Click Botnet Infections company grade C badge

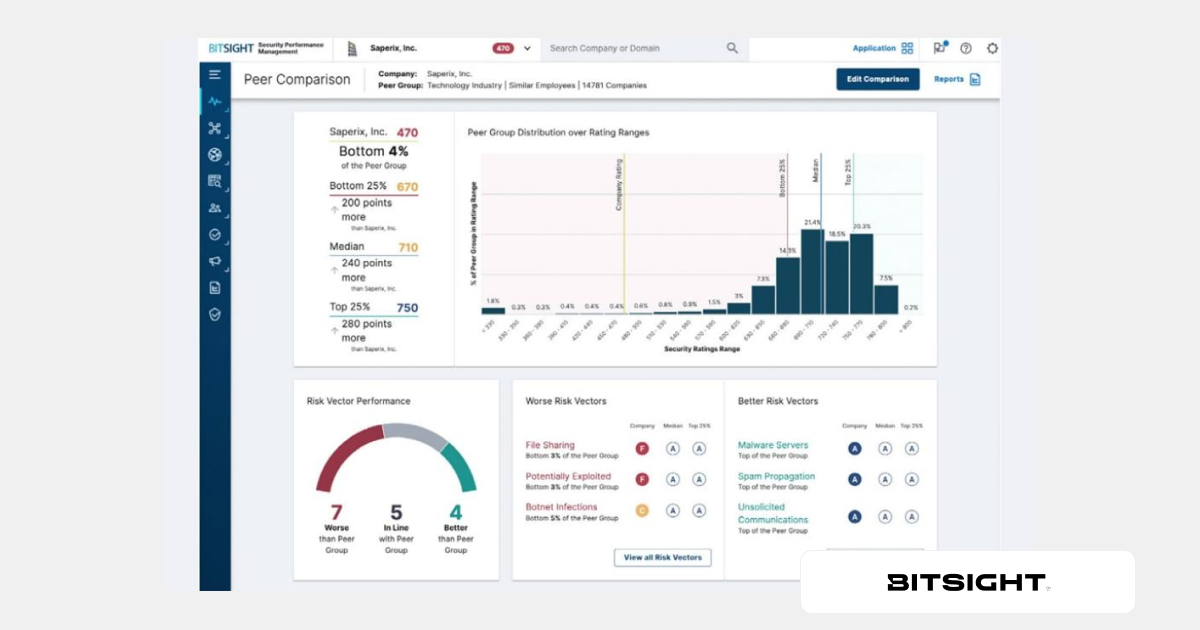coord(642,511)
